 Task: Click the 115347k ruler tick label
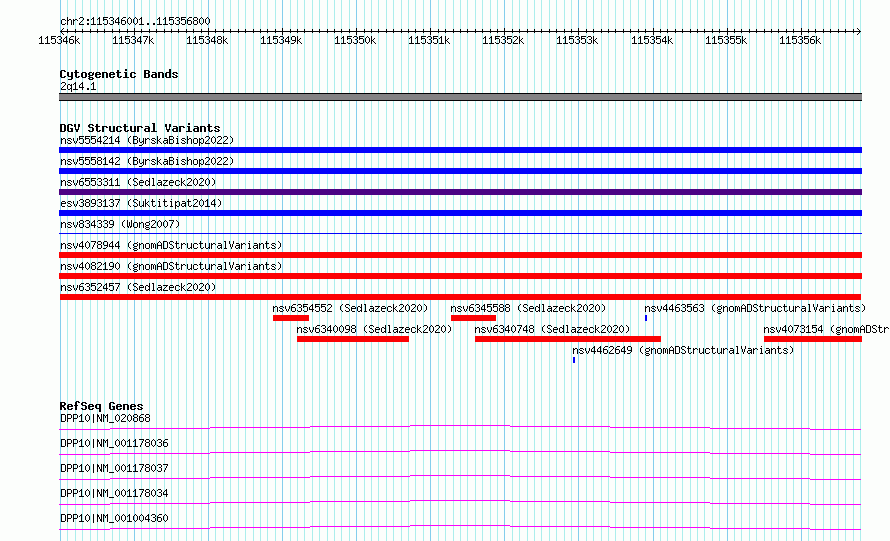pyautogui.click(x=133, y=40)
